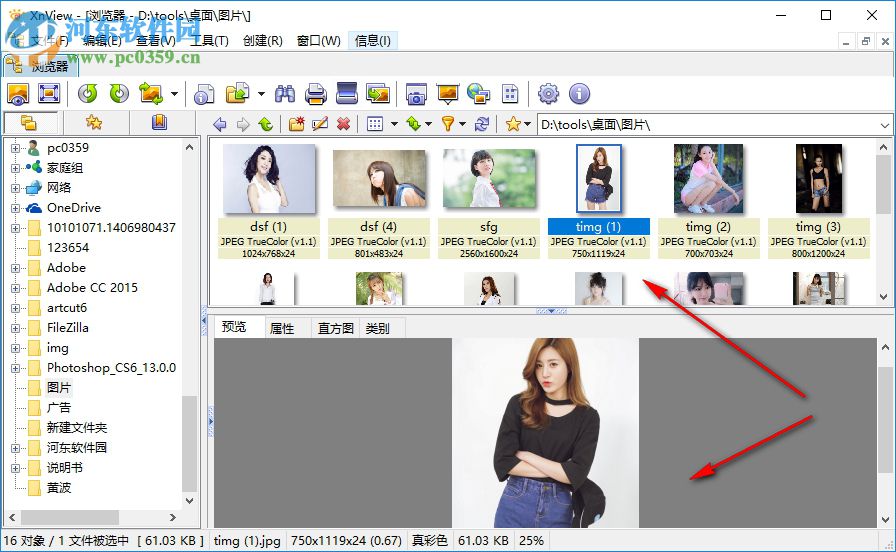Switch to full screen view icon
The width and height of the screenshot is (896, 552).
49,94
